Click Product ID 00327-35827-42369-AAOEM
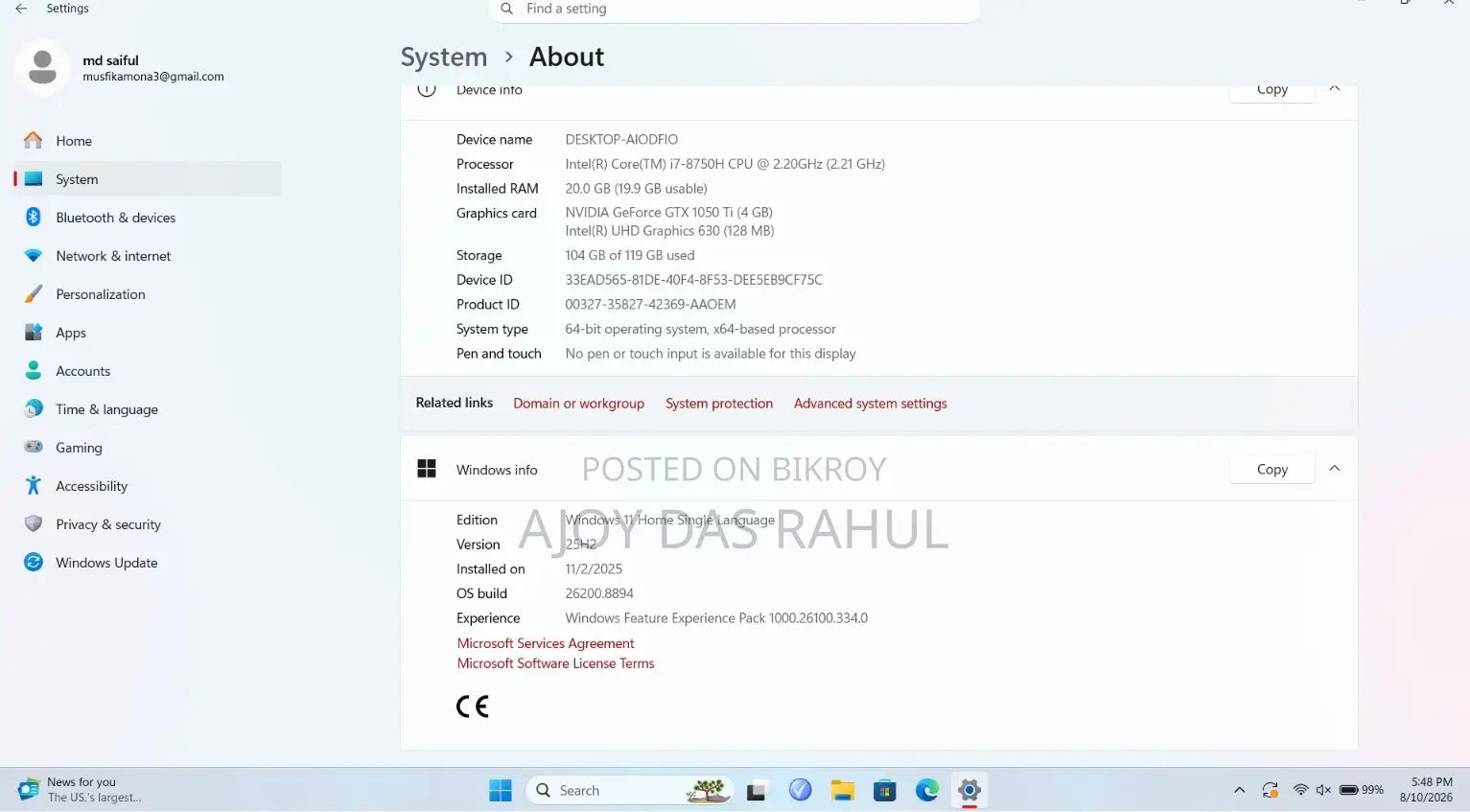This screenshot has width=1470, height=812. pyautogui.click(x=650, y=305)
